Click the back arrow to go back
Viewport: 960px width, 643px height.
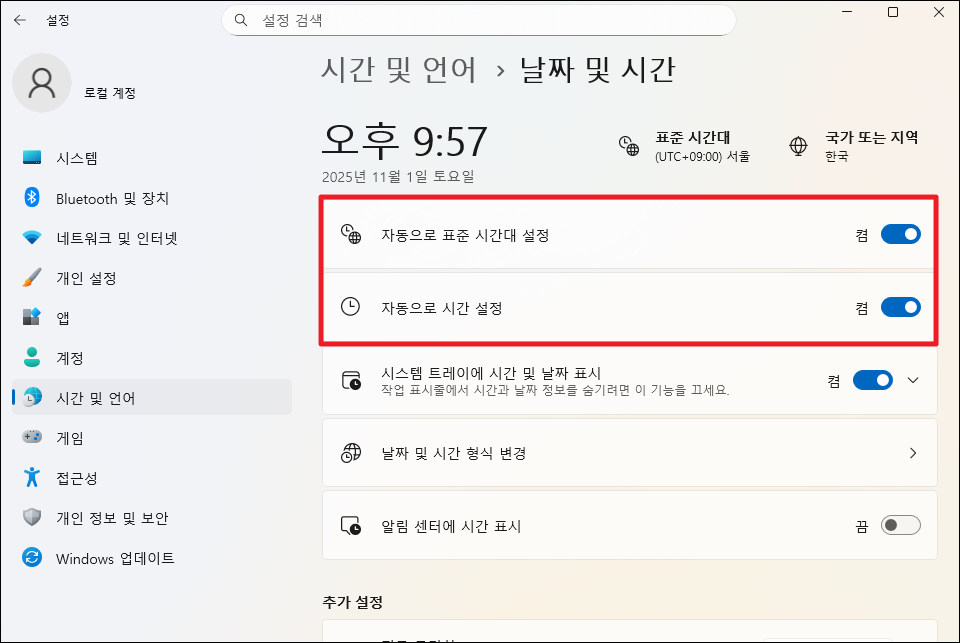click(x=21, y=19)
